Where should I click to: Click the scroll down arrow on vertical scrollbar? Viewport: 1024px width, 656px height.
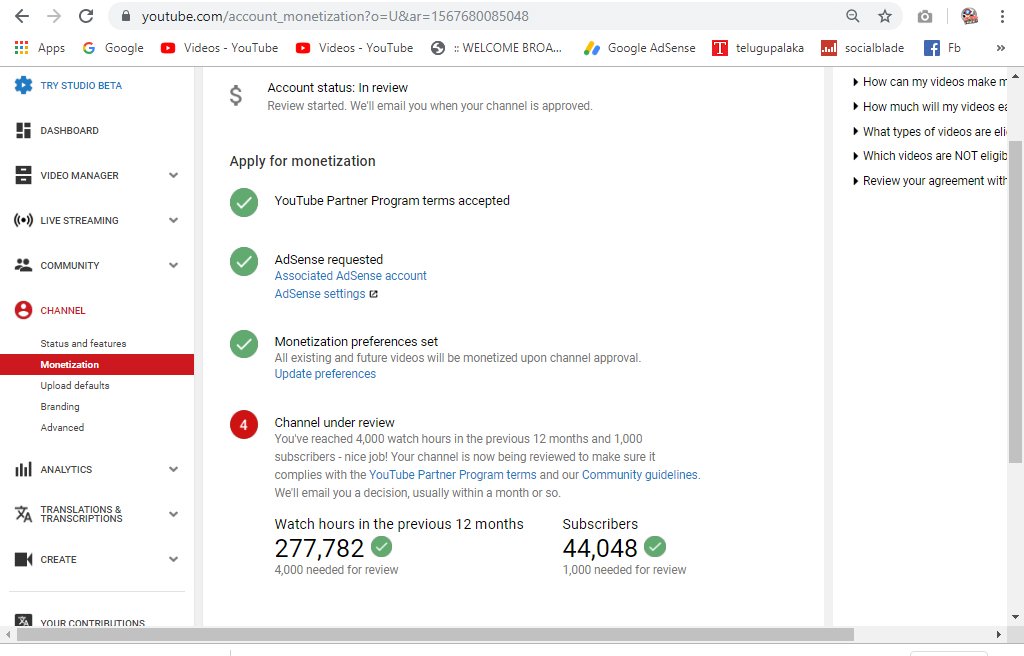click(1015, 616)
